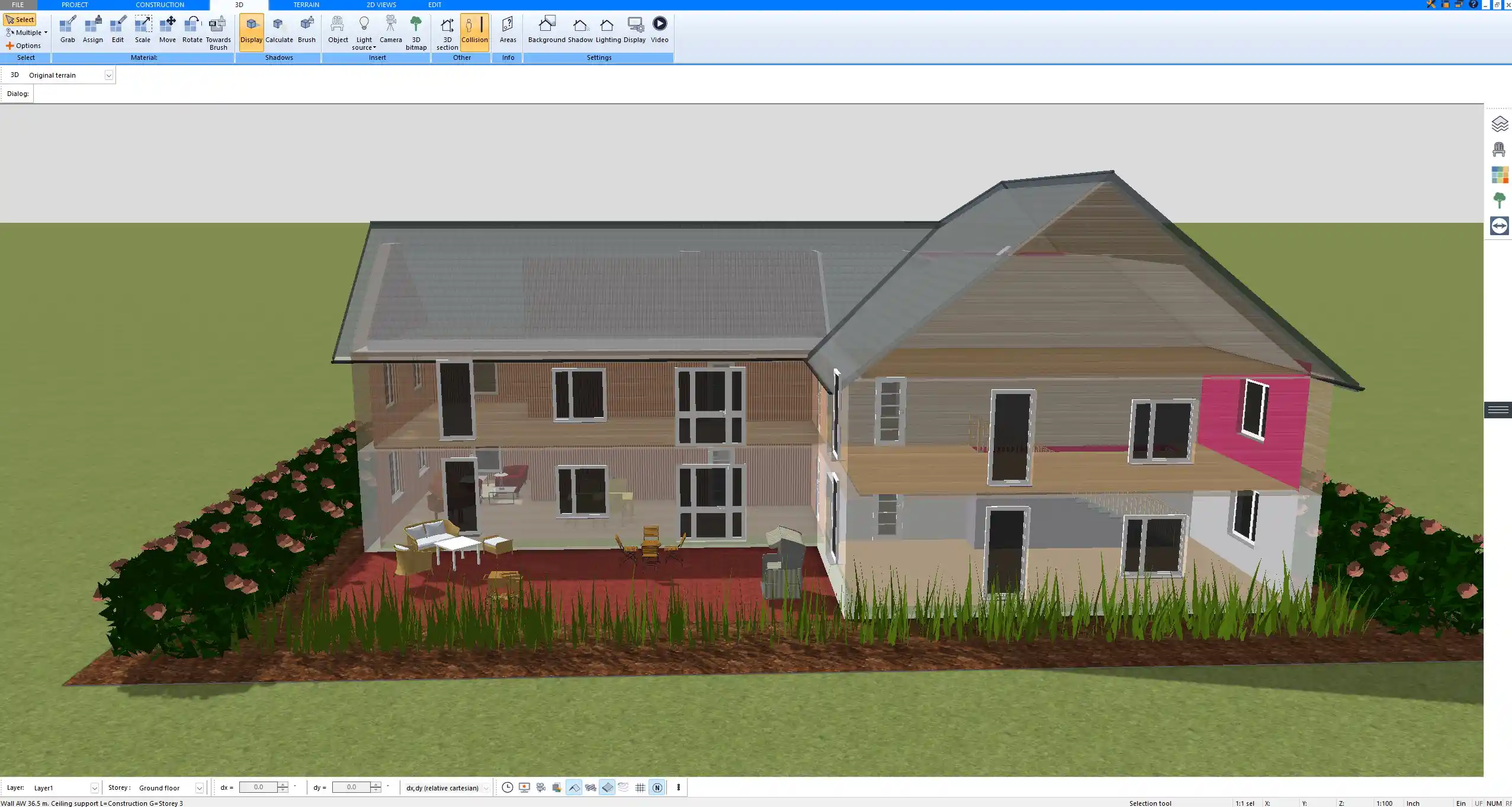1512x807 pixels.
Task: Open the Storey dropdown showing Ground floor
Action: point(200,787)
